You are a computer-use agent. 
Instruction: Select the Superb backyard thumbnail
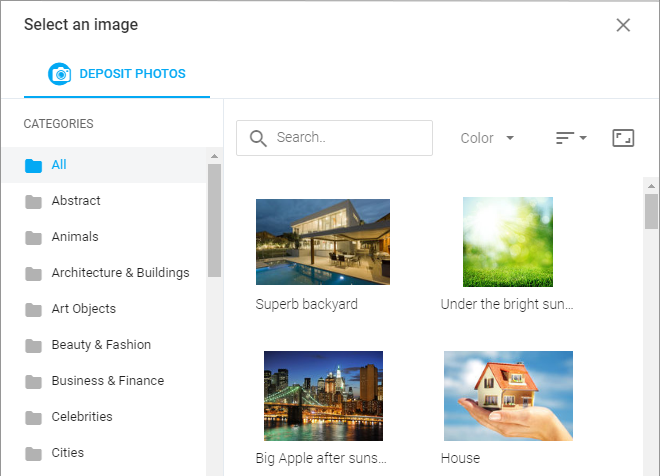tap(323, 242)
